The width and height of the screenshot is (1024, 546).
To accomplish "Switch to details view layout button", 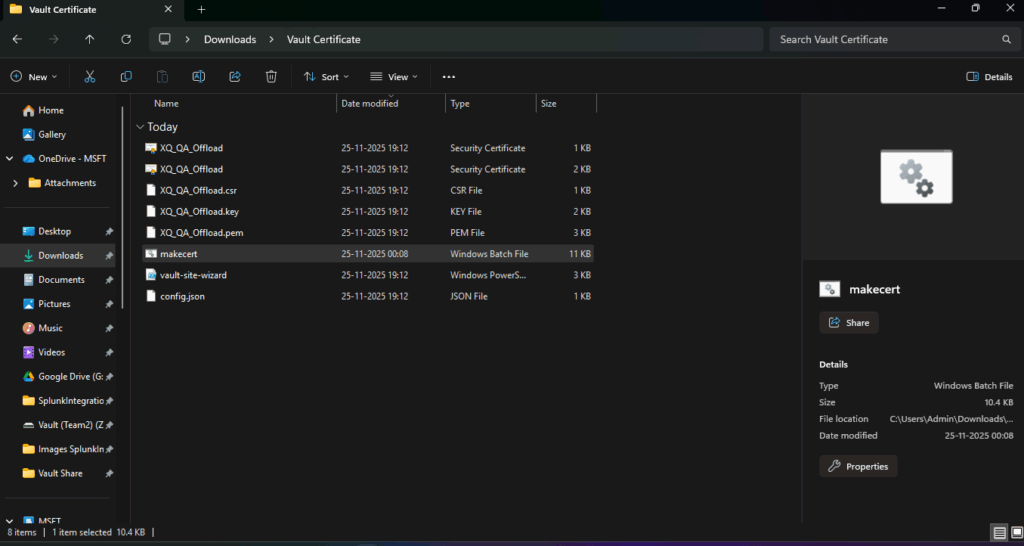I will [x=999, y=532].
